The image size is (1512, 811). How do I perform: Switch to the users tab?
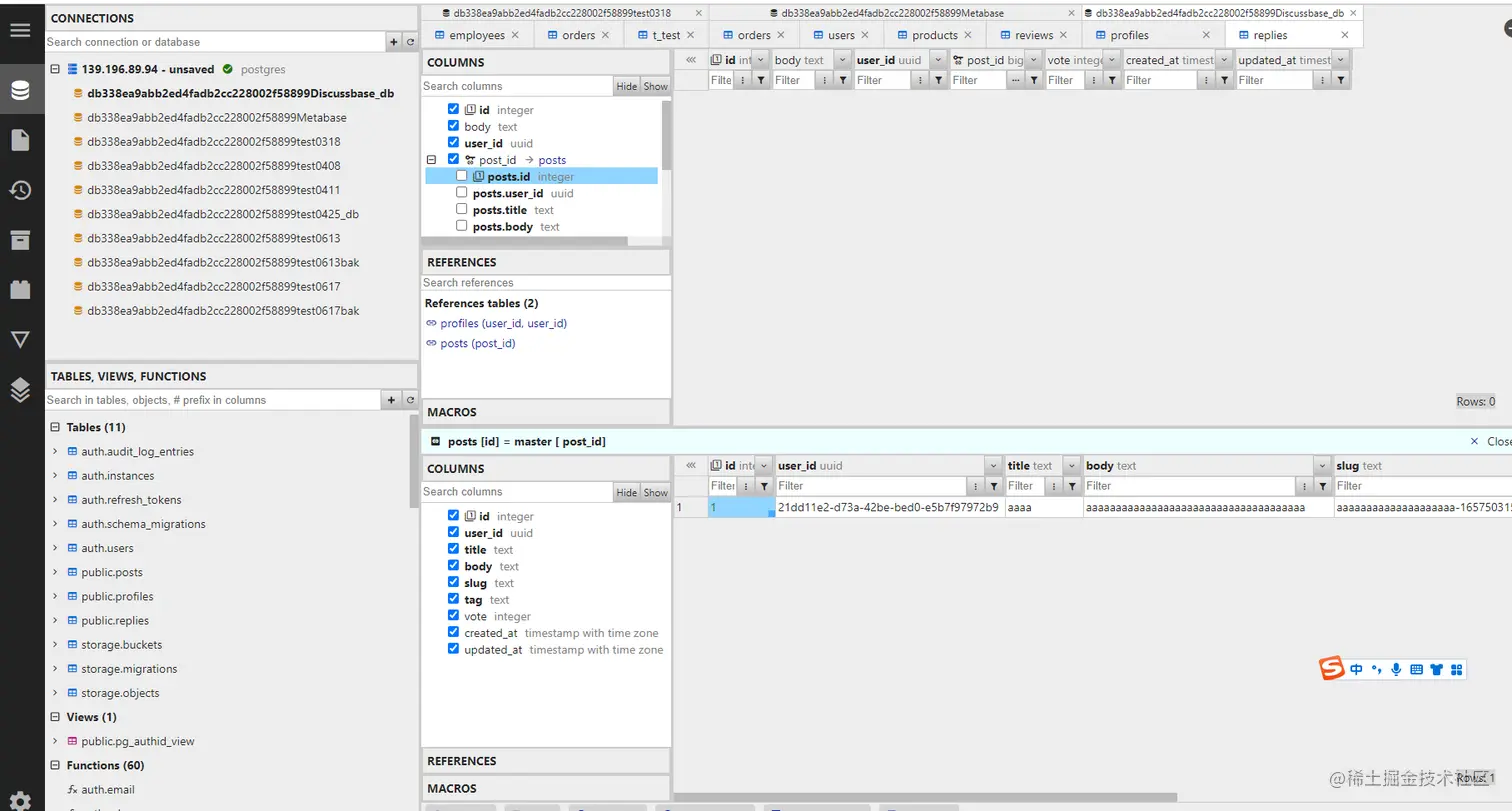point(841,35)
